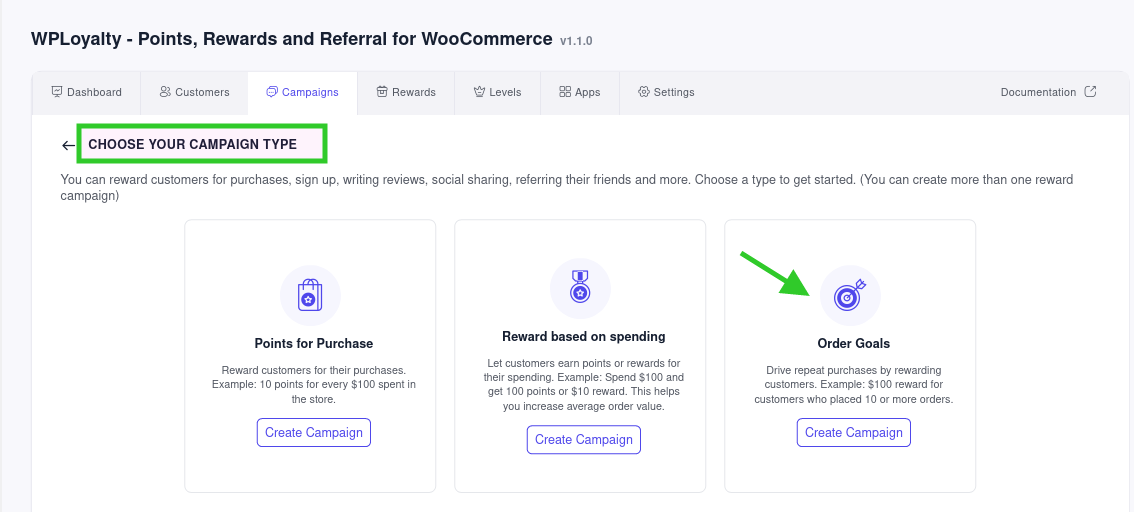The height and width of the screenshot is (512, 1134).
Task: Click the Levels crown icon
Action: point(479,92)
